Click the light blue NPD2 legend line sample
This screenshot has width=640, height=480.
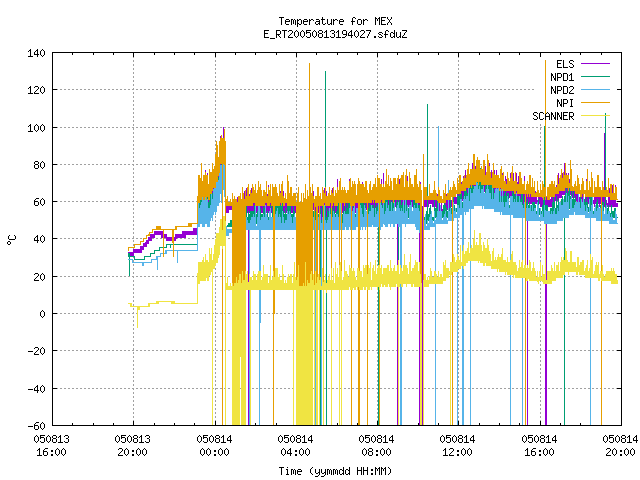point(595,90)
